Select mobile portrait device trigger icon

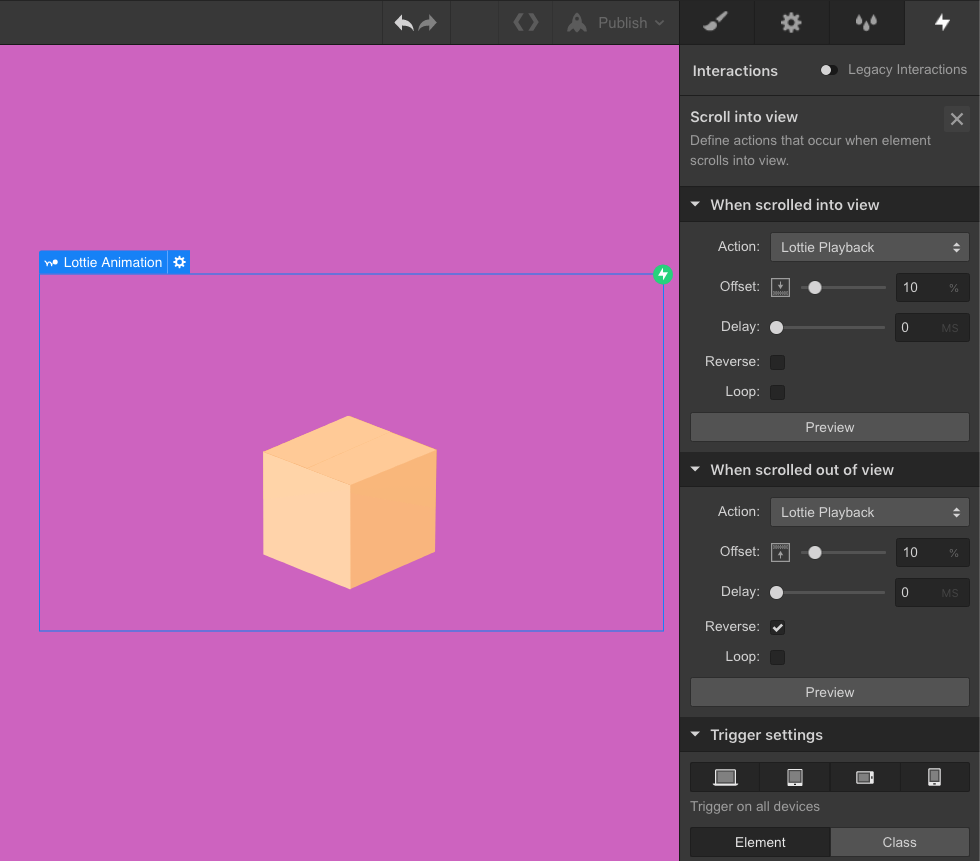point(934,777)
